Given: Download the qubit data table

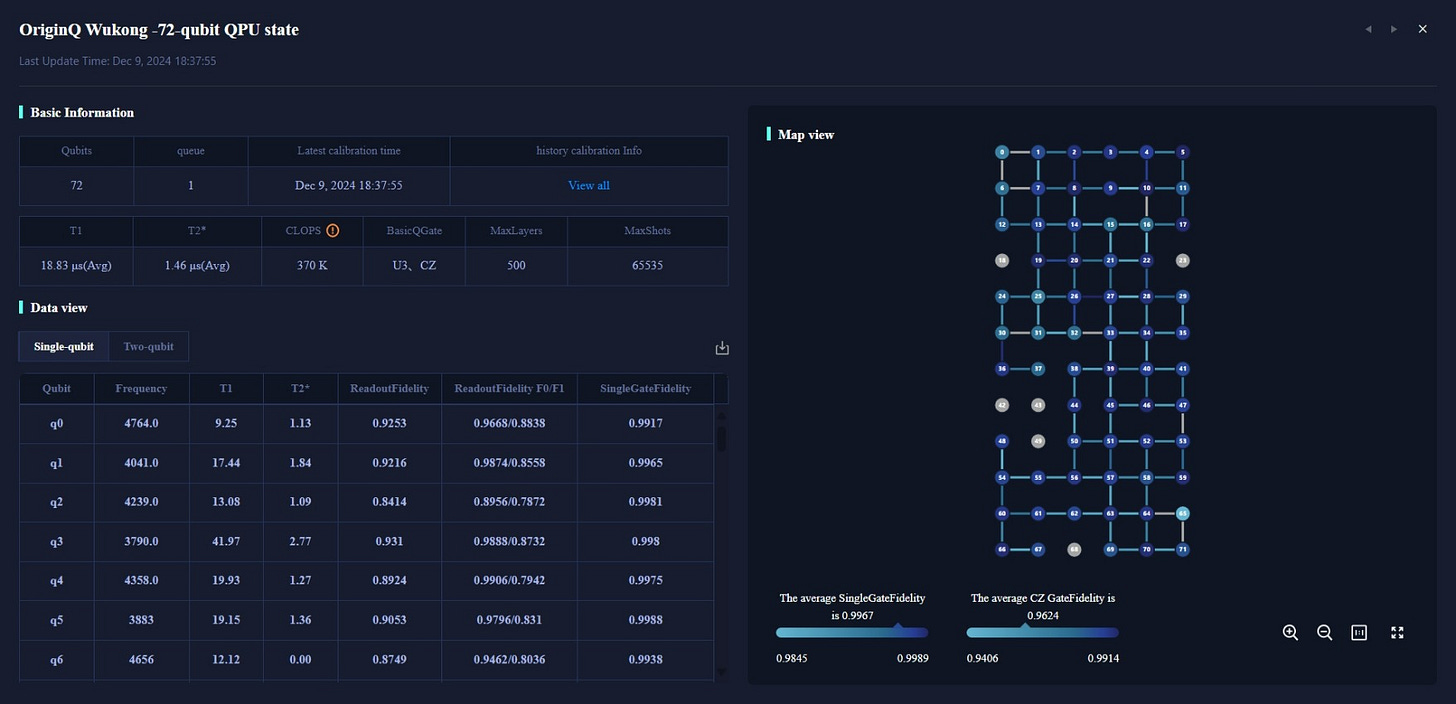Looking at the screenshot, I should click(x=722, y=348).
